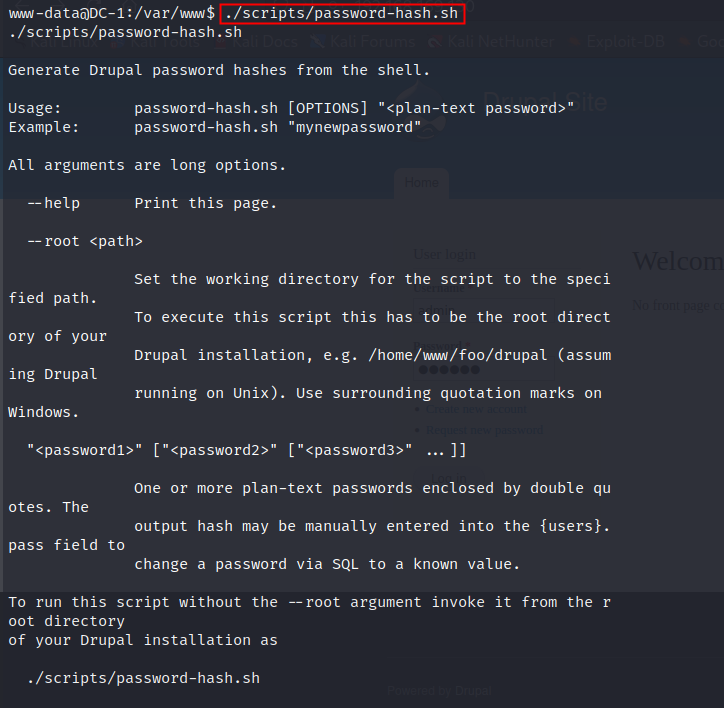The height and width of the screenshot is (708, 724).
Task: Click the '"<password1>"' argument text
Action: 84,450
